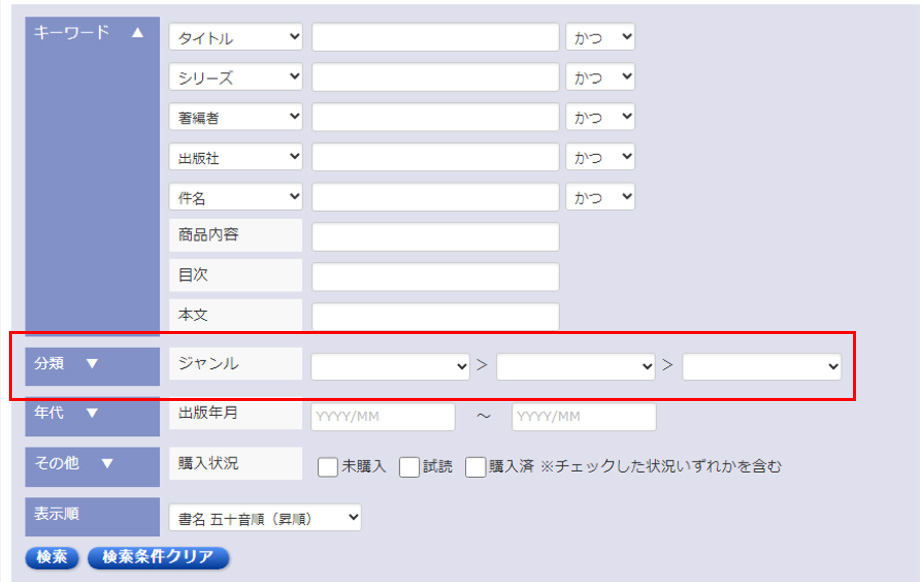The height and width of the screenshot is (582, 920).
Task: Open the 著編者 field type dropdown
Action: click(x=236, y=117)
